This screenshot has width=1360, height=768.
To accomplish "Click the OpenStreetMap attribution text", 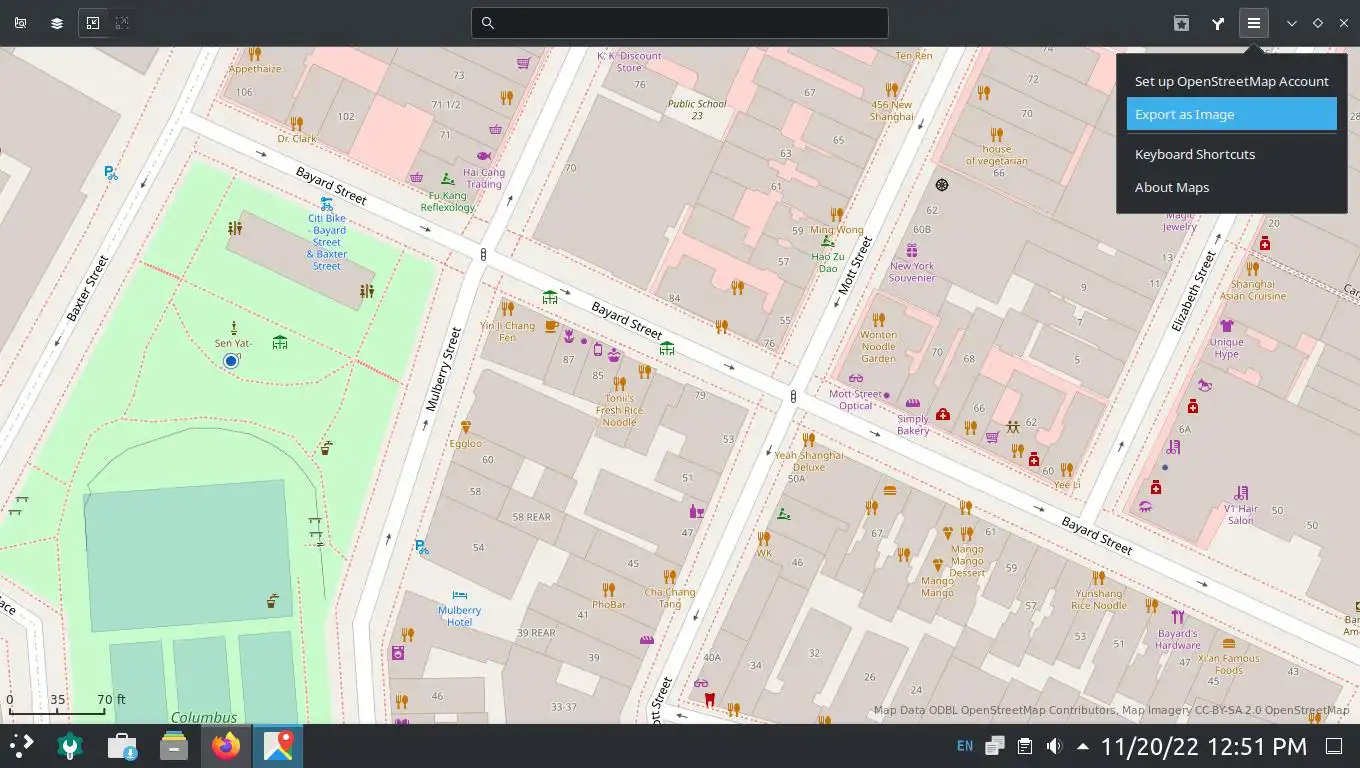I will click(1111, 710).
